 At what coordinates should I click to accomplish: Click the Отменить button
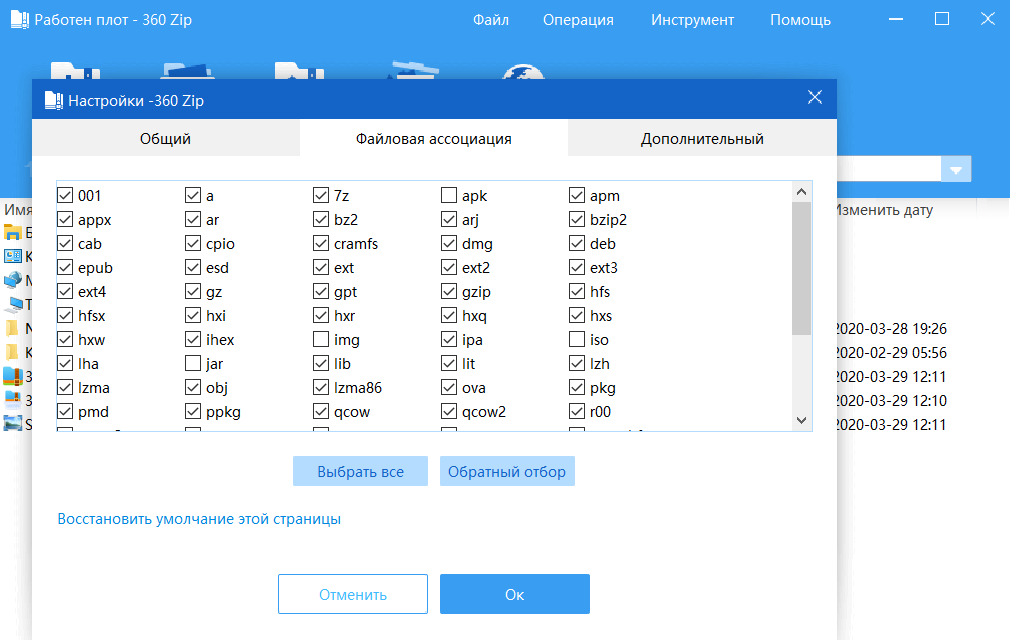353,594
